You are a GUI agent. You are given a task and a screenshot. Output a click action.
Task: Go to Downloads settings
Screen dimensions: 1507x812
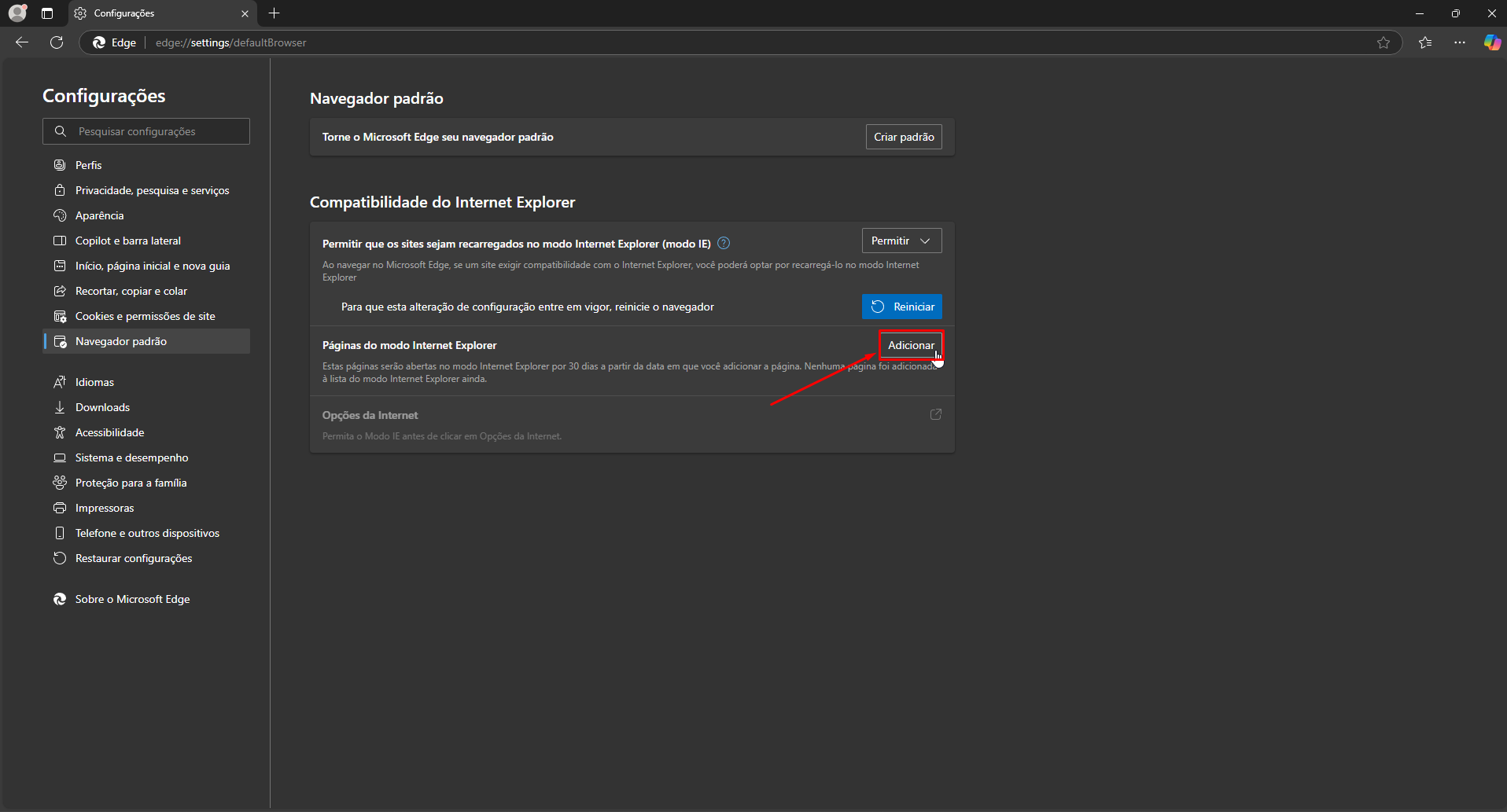coord(102,407)
